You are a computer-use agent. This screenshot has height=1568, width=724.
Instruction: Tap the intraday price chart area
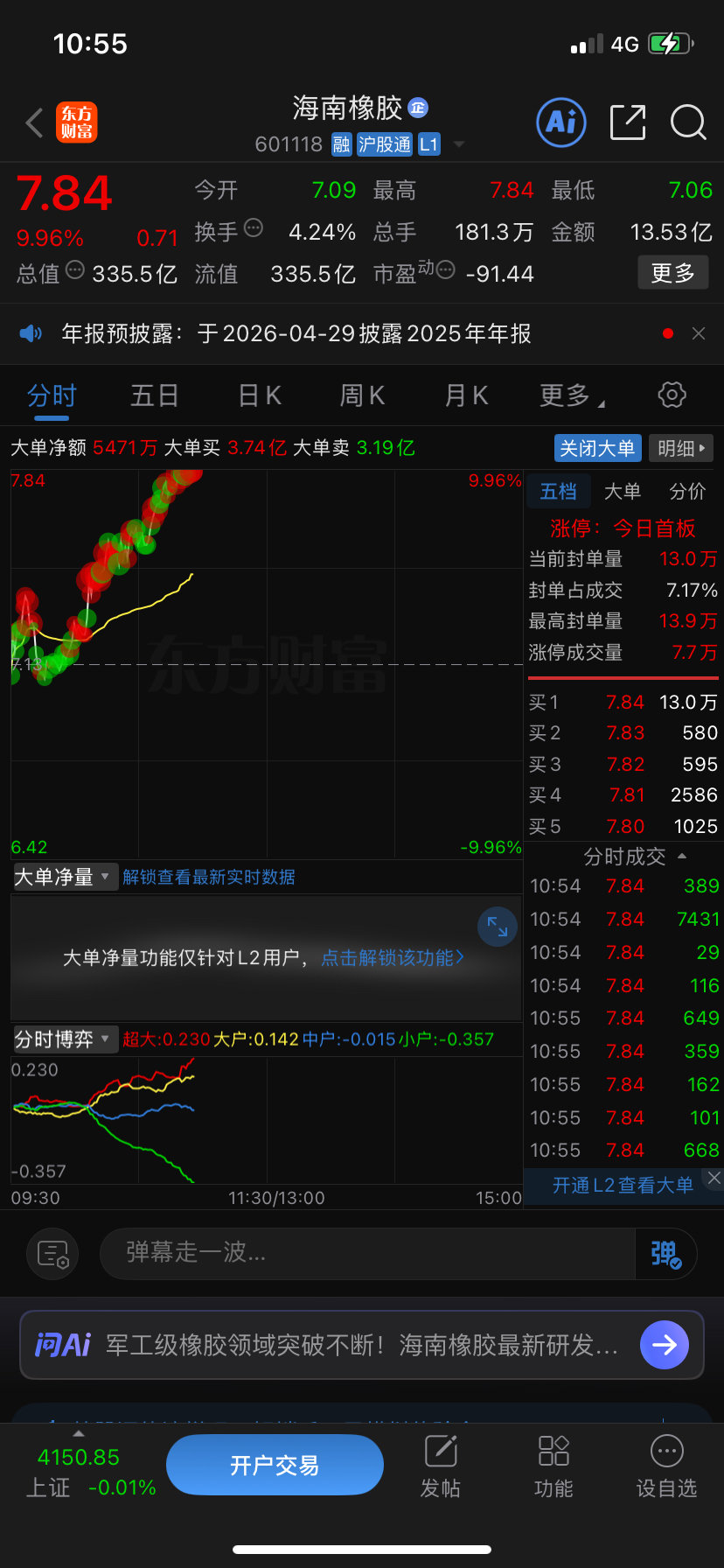(x=267, y=664)
